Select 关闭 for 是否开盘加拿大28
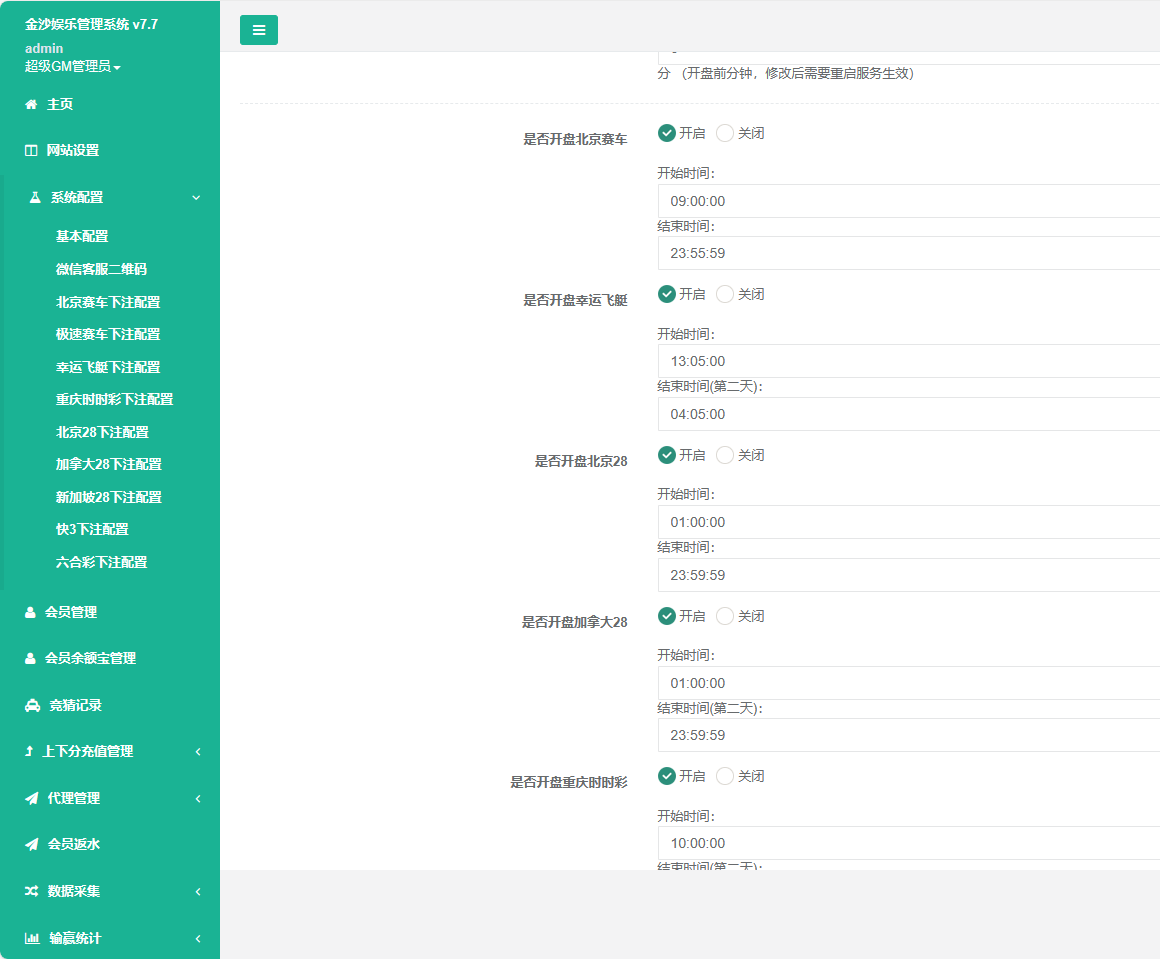The height and width of the screenshot is (959, 1160). click(725, 616)
